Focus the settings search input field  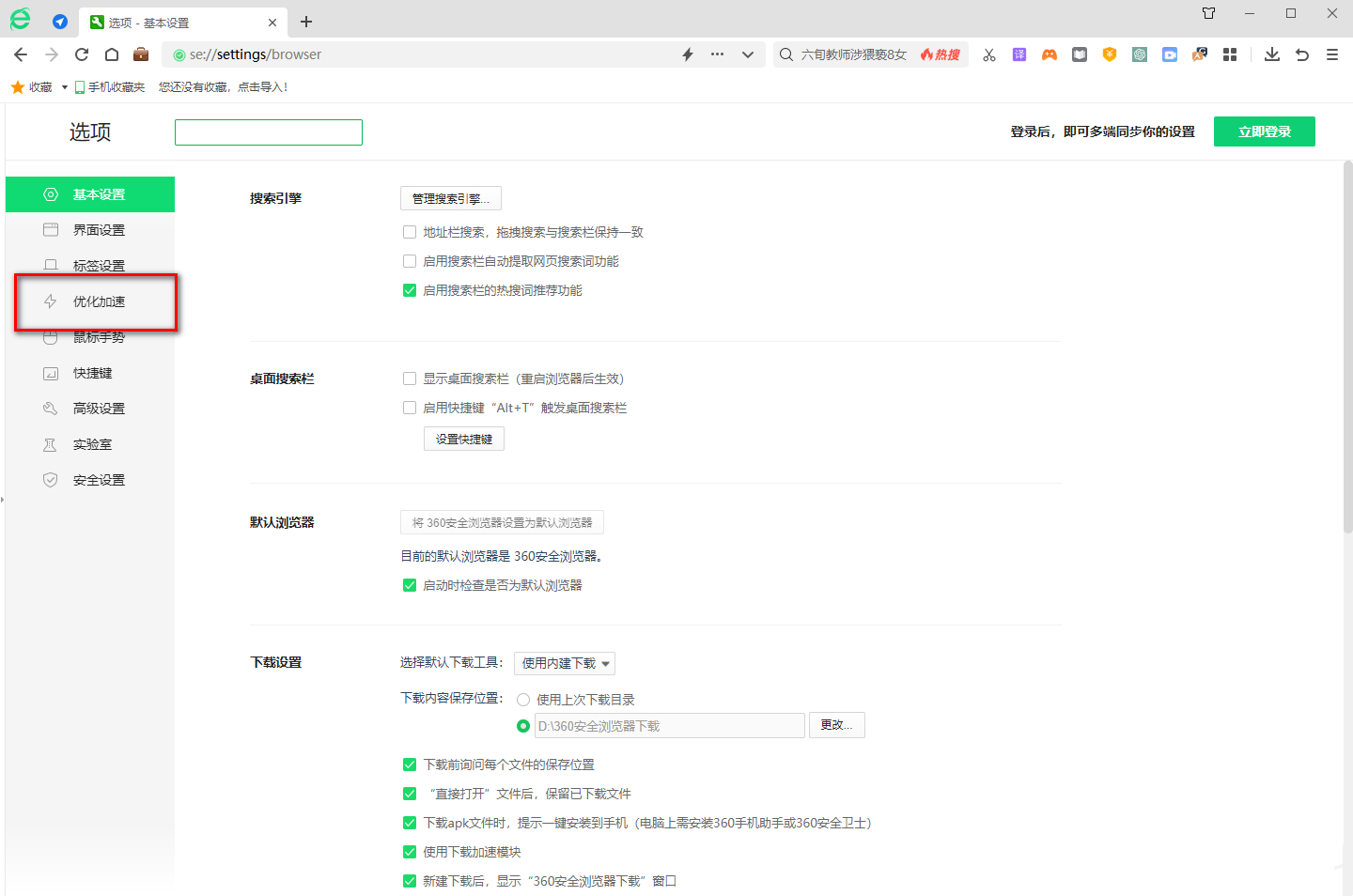(x=269, y=132)
